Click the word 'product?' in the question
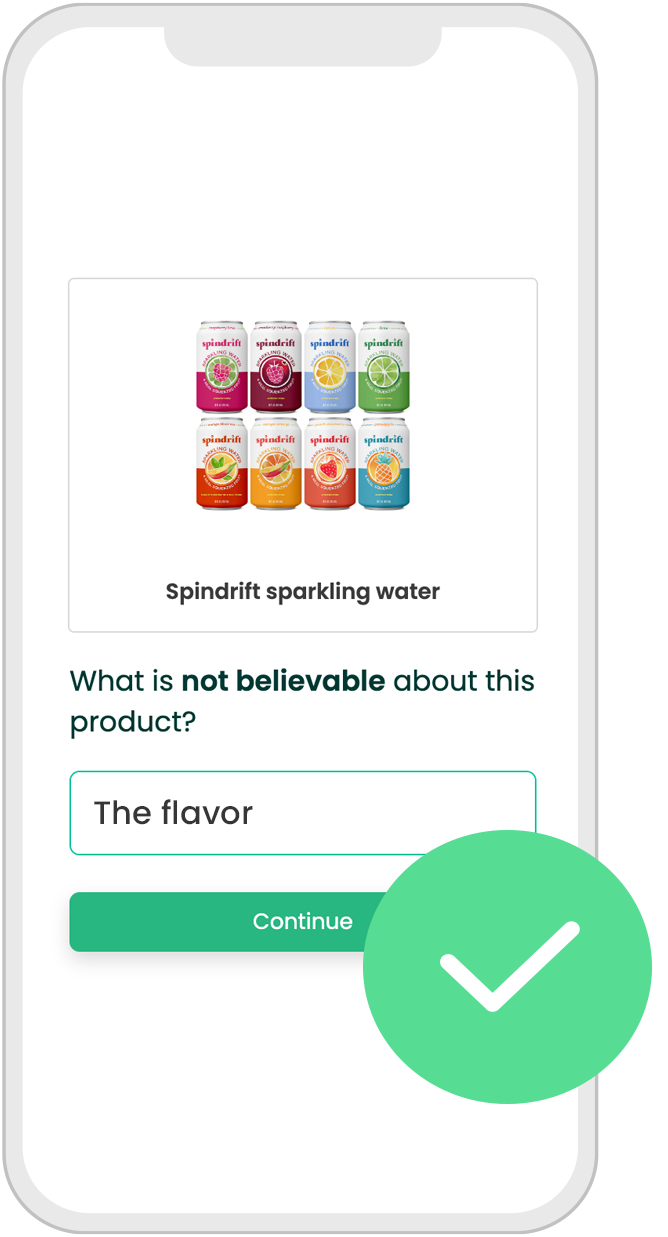The height and width of the screenshot is (1237, 668). click(131, 722)
